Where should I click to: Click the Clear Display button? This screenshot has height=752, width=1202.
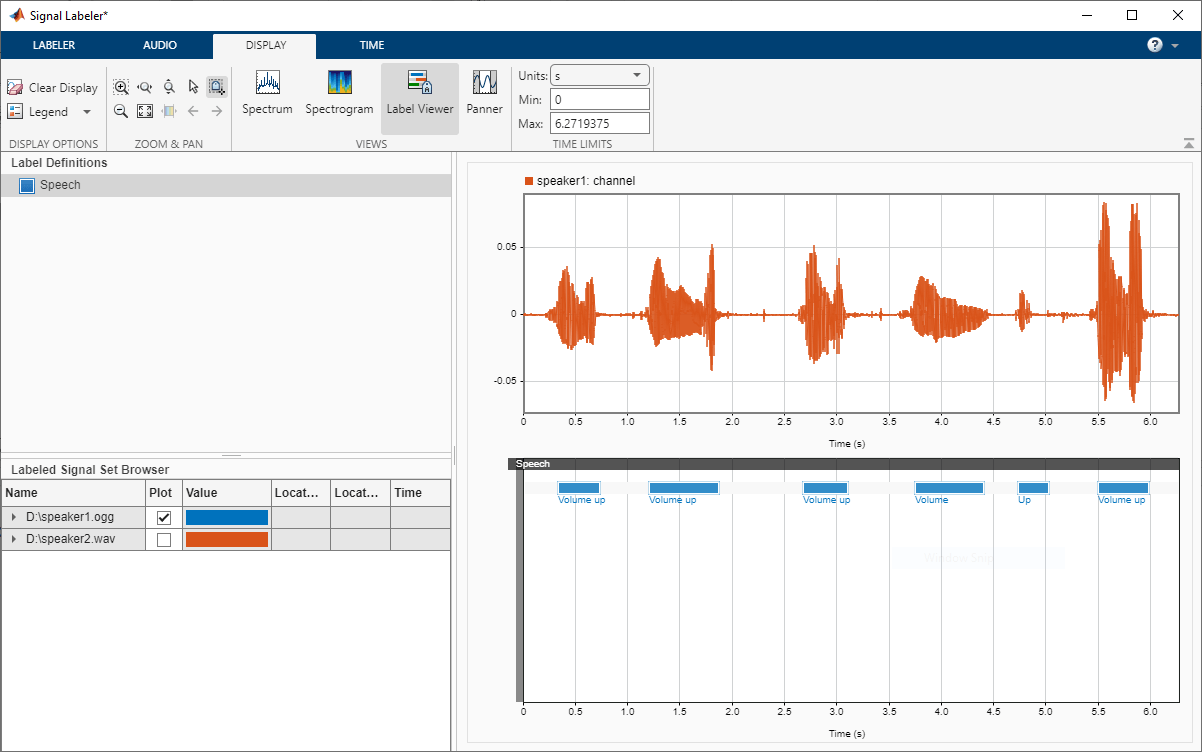(x=53, y=88)
